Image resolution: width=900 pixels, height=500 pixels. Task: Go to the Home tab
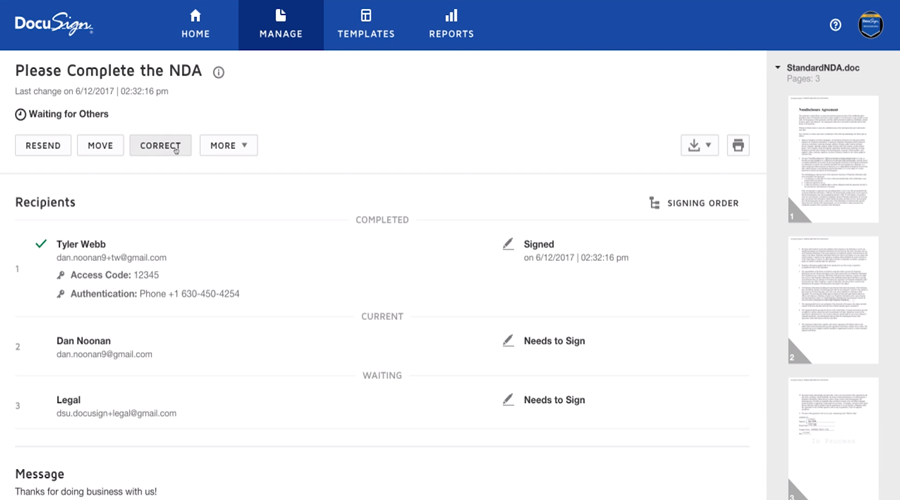coord(195,25)
